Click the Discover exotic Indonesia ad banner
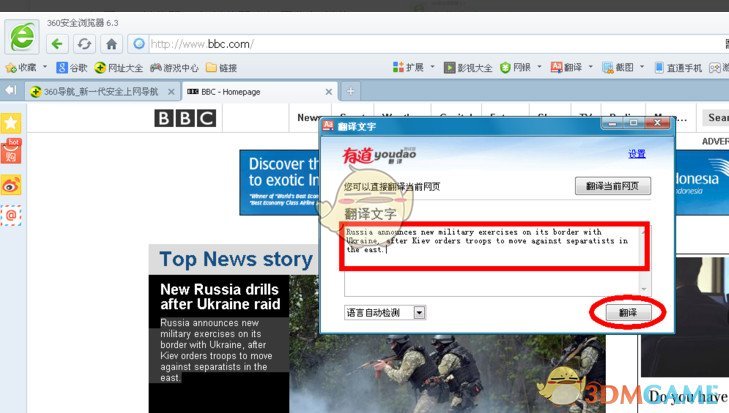729x413 pixels. 279,182
